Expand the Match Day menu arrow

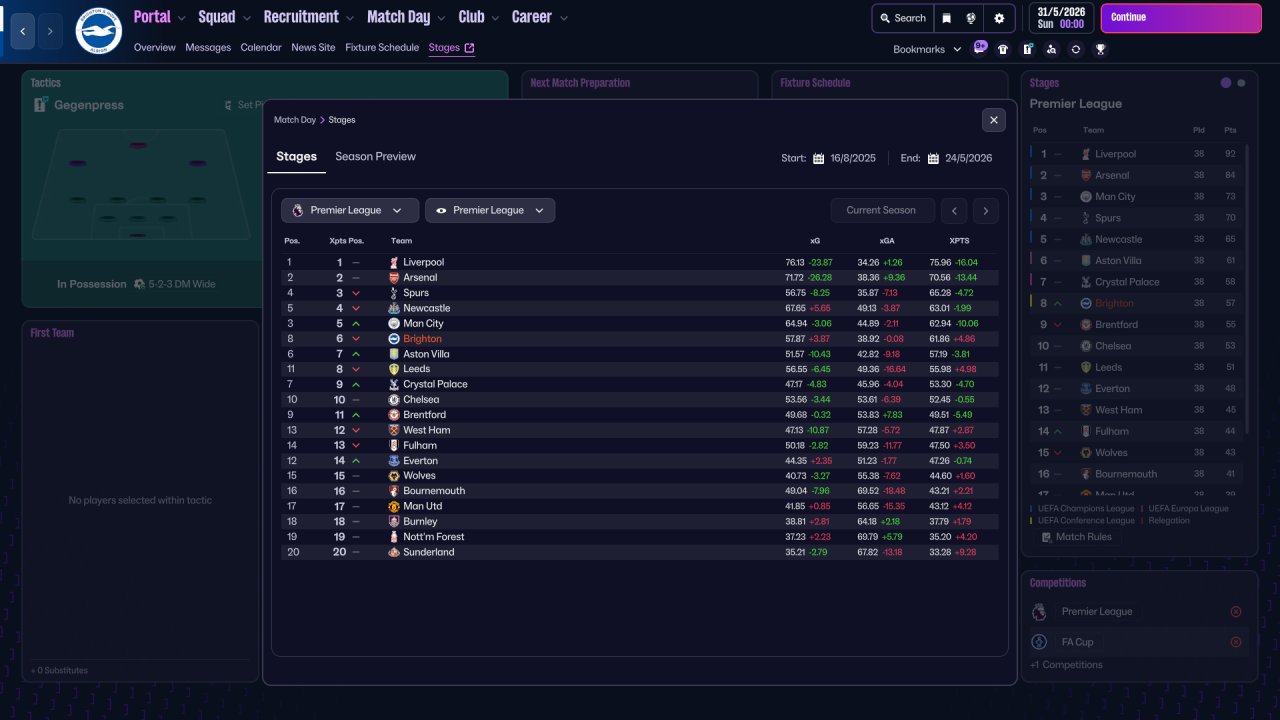click(x=442, y=18)
